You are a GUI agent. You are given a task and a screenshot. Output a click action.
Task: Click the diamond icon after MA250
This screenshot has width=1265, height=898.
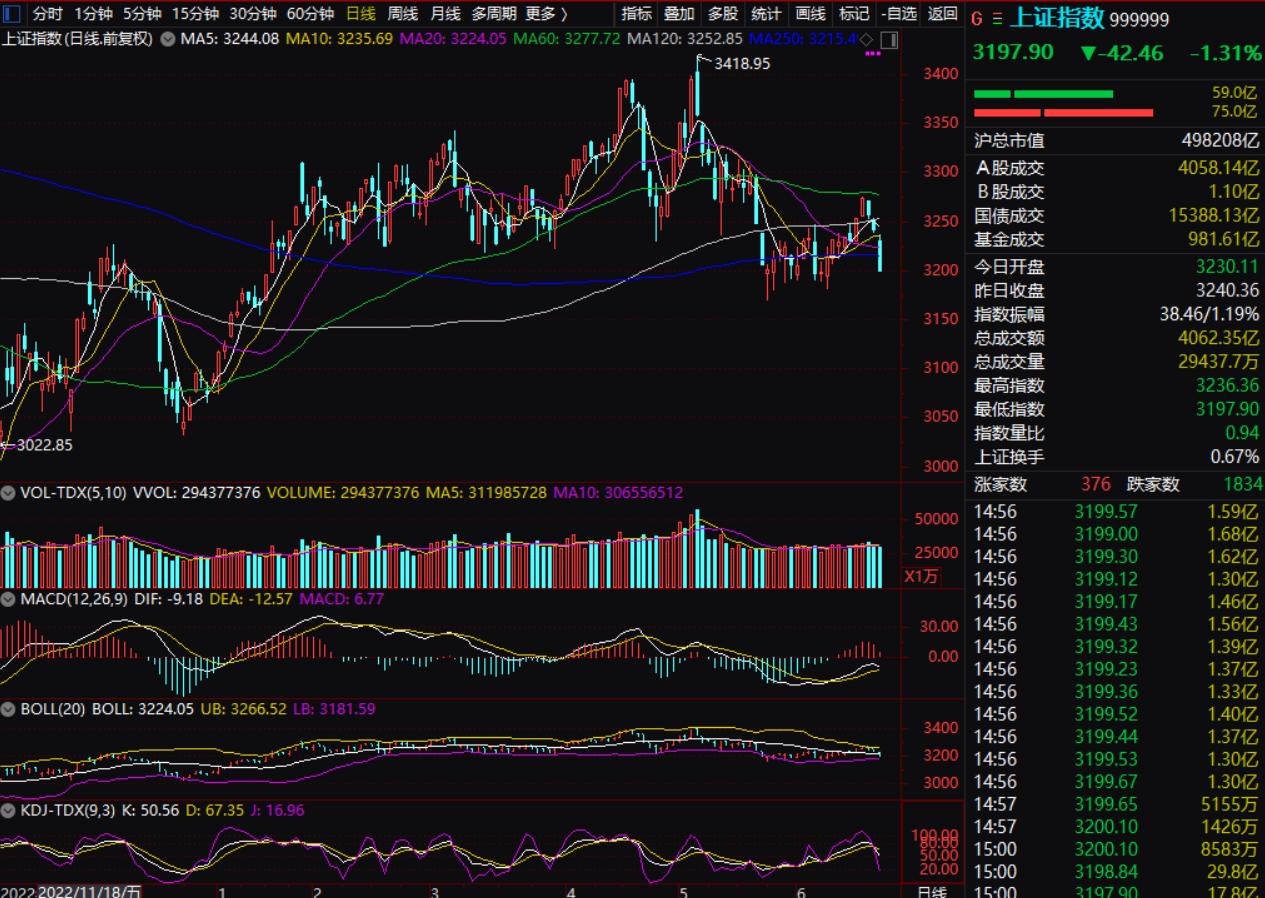866,39
